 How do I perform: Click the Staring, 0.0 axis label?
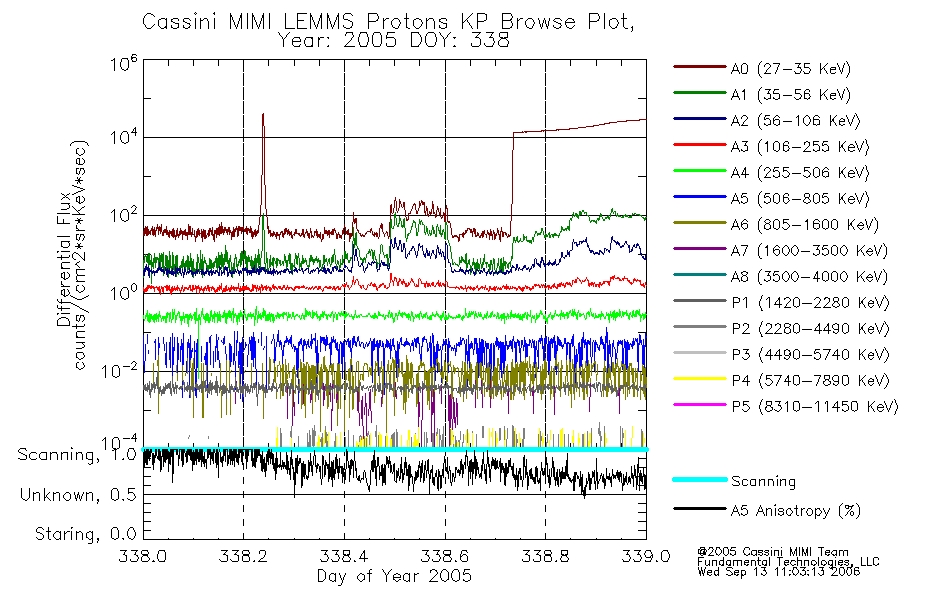85,534
